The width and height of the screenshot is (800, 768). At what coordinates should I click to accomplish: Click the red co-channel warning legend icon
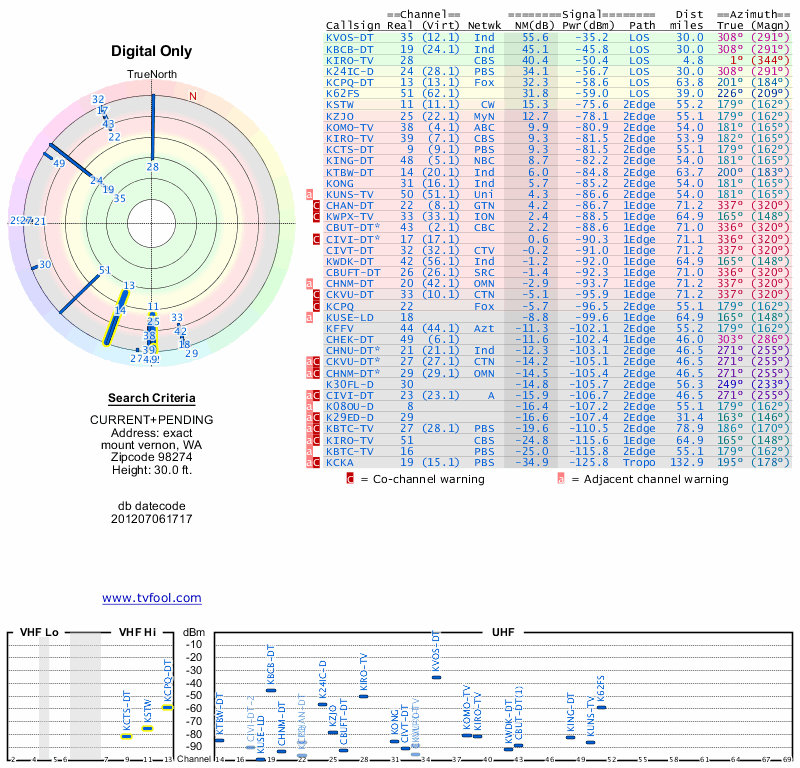(x=350, y=479)
